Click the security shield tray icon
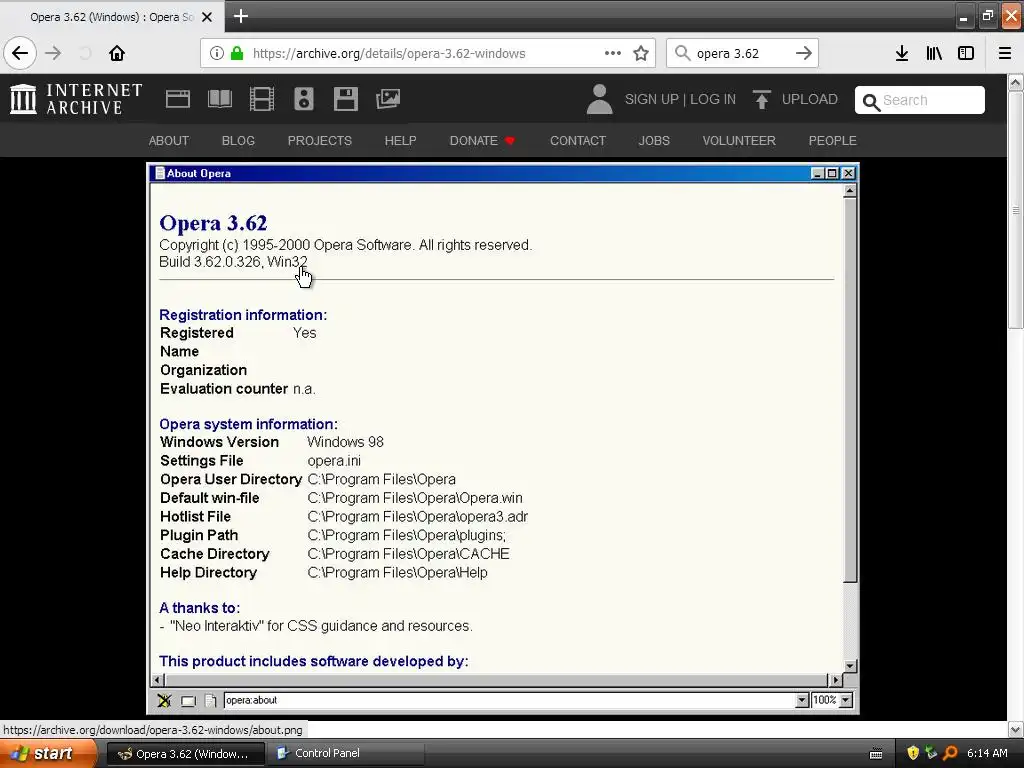Viewport: 1024px width, 768px height. (913, 753)
